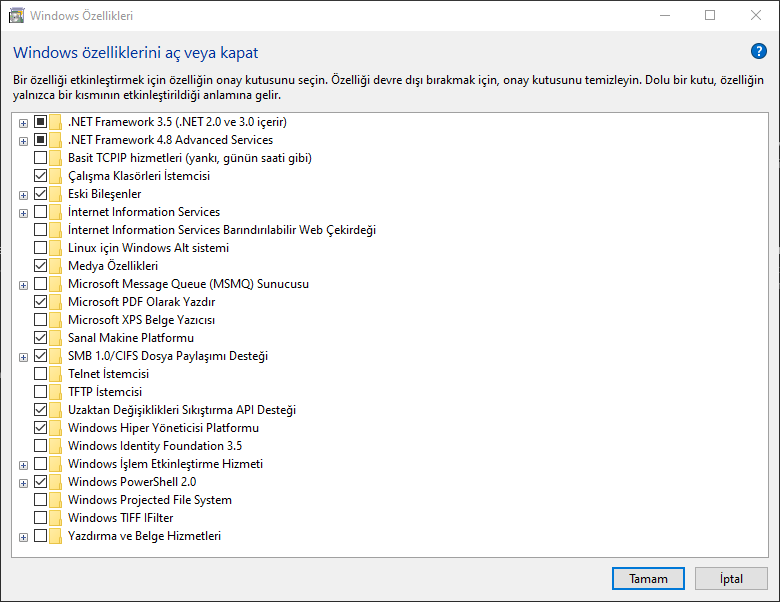The height and width of the screenshot is (602, 780).
Task: Tick the TFTP İstemcisi checkbox
Action: point(40,392)
